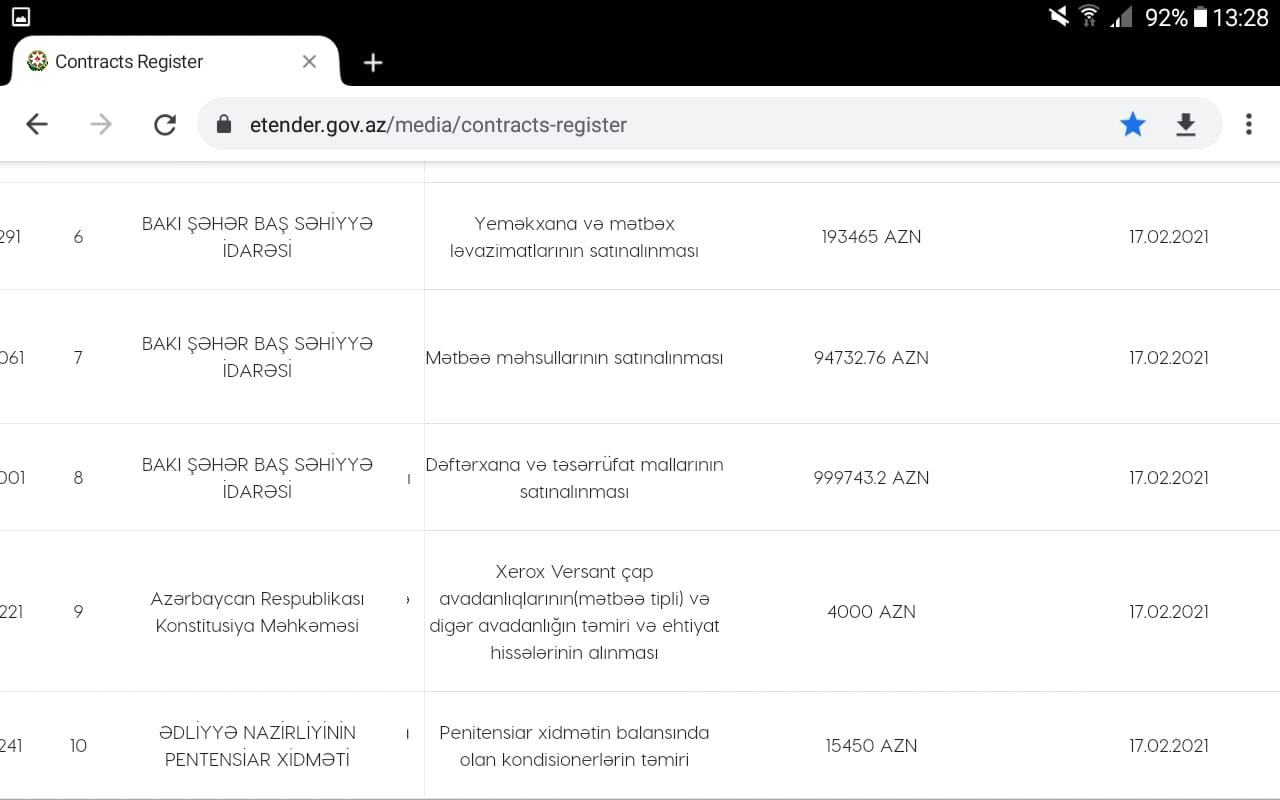
Task: Open Chrome three-dot overflow menu
Action: tap(1248, 124)
